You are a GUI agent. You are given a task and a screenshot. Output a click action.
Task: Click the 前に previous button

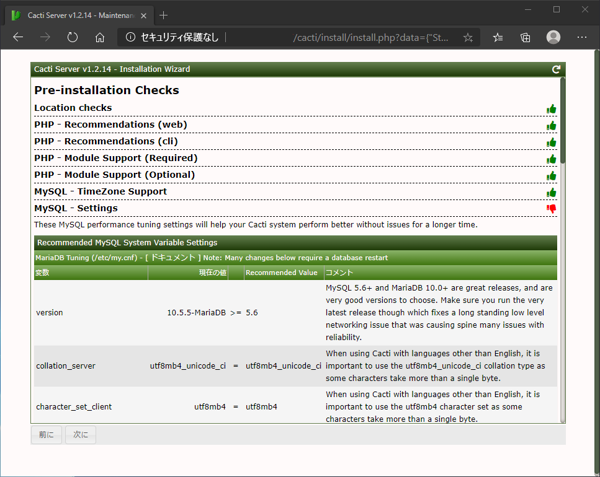(x=46, y=435)
